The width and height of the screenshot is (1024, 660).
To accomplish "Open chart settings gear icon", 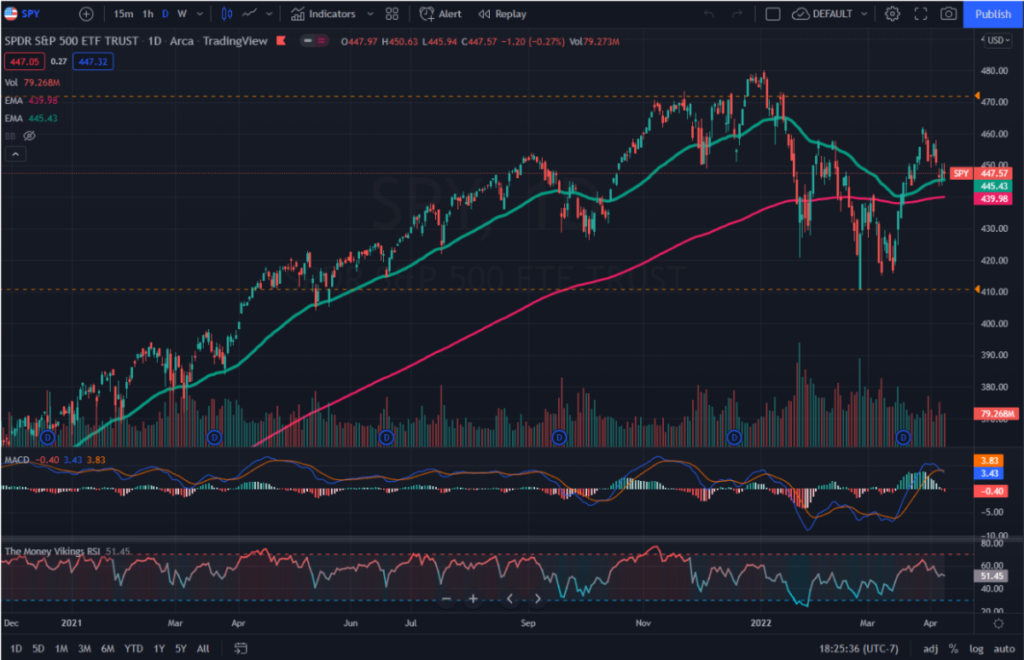I will [893, 14].
